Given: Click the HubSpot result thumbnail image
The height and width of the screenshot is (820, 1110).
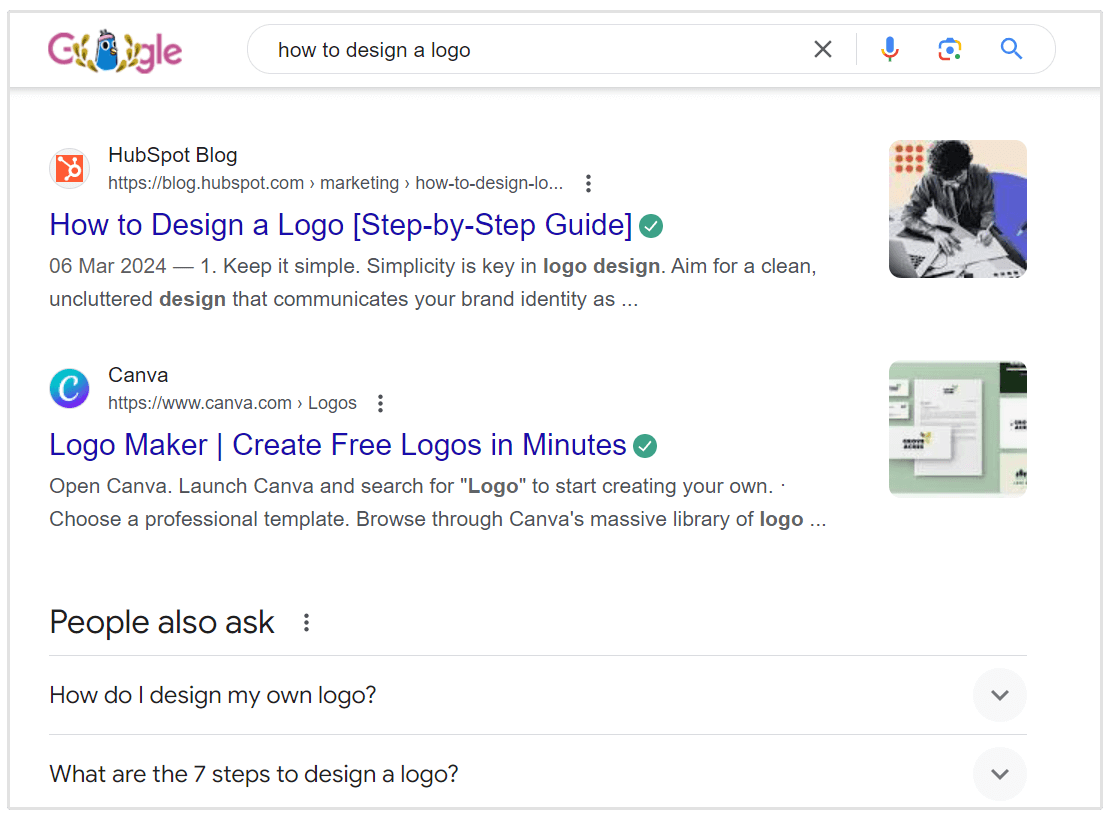Looking at the screenshot, I should (957, 209).
